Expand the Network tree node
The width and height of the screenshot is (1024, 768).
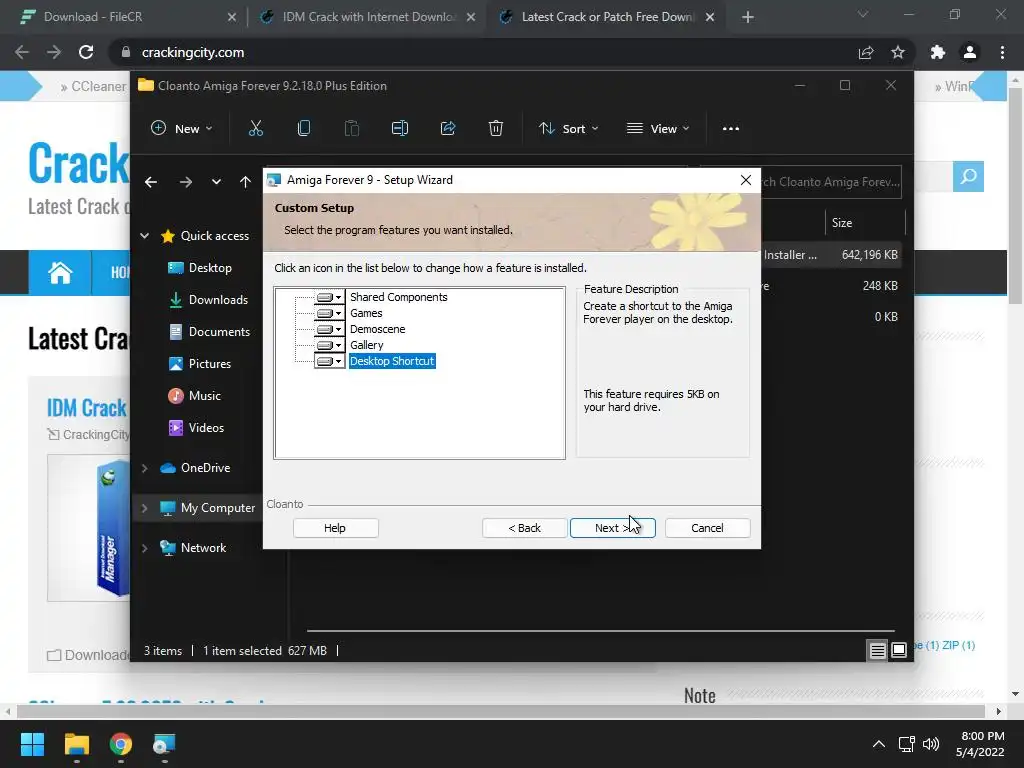[x=144, y=548]
